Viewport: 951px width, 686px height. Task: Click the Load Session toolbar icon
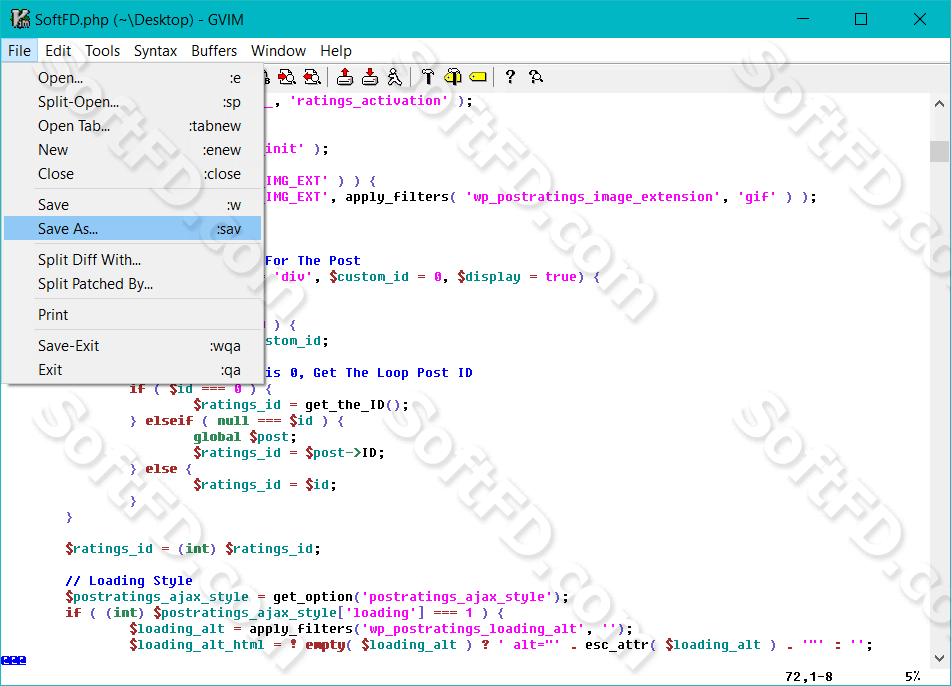click(344, 77)
